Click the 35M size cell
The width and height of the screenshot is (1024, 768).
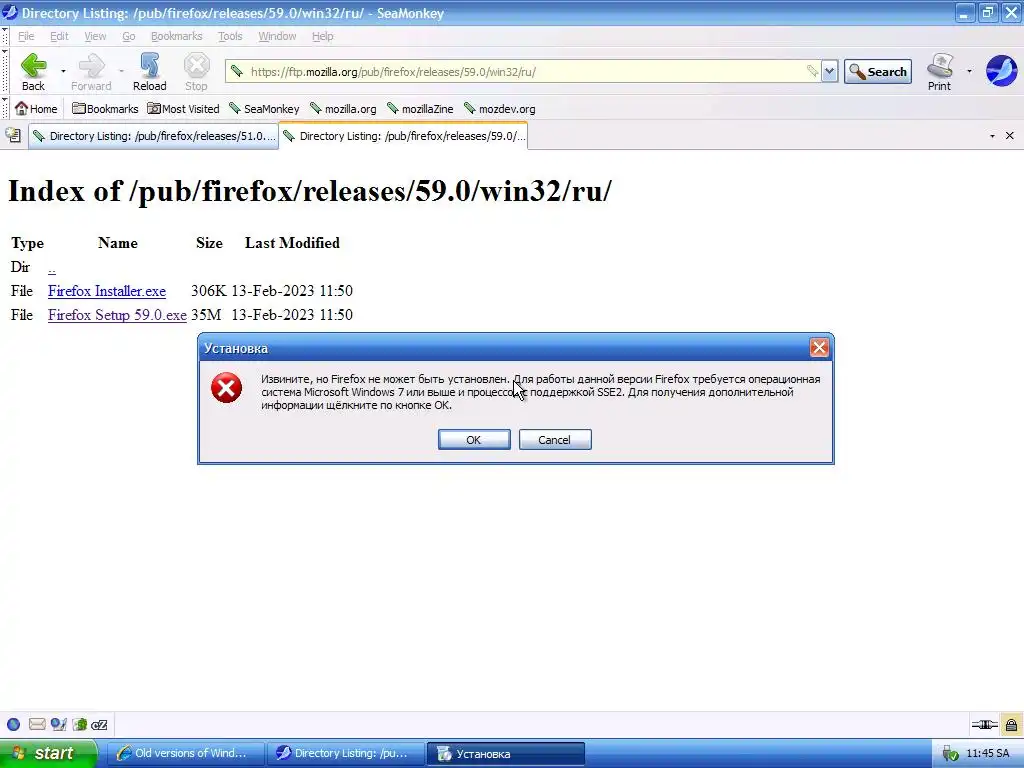point(206,315)
